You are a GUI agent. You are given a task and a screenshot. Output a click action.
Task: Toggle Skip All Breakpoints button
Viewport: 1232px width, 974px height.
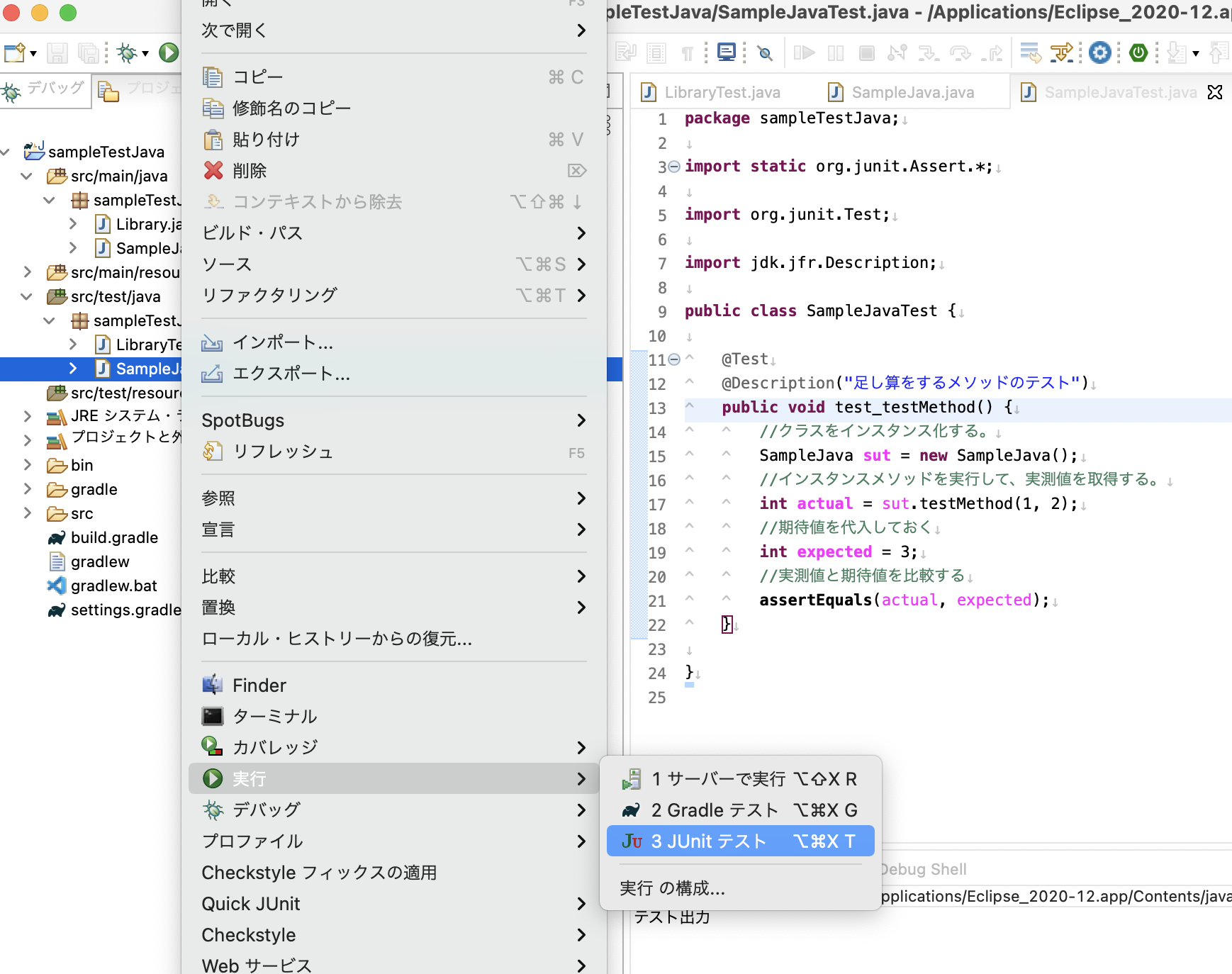click(765, 53)
